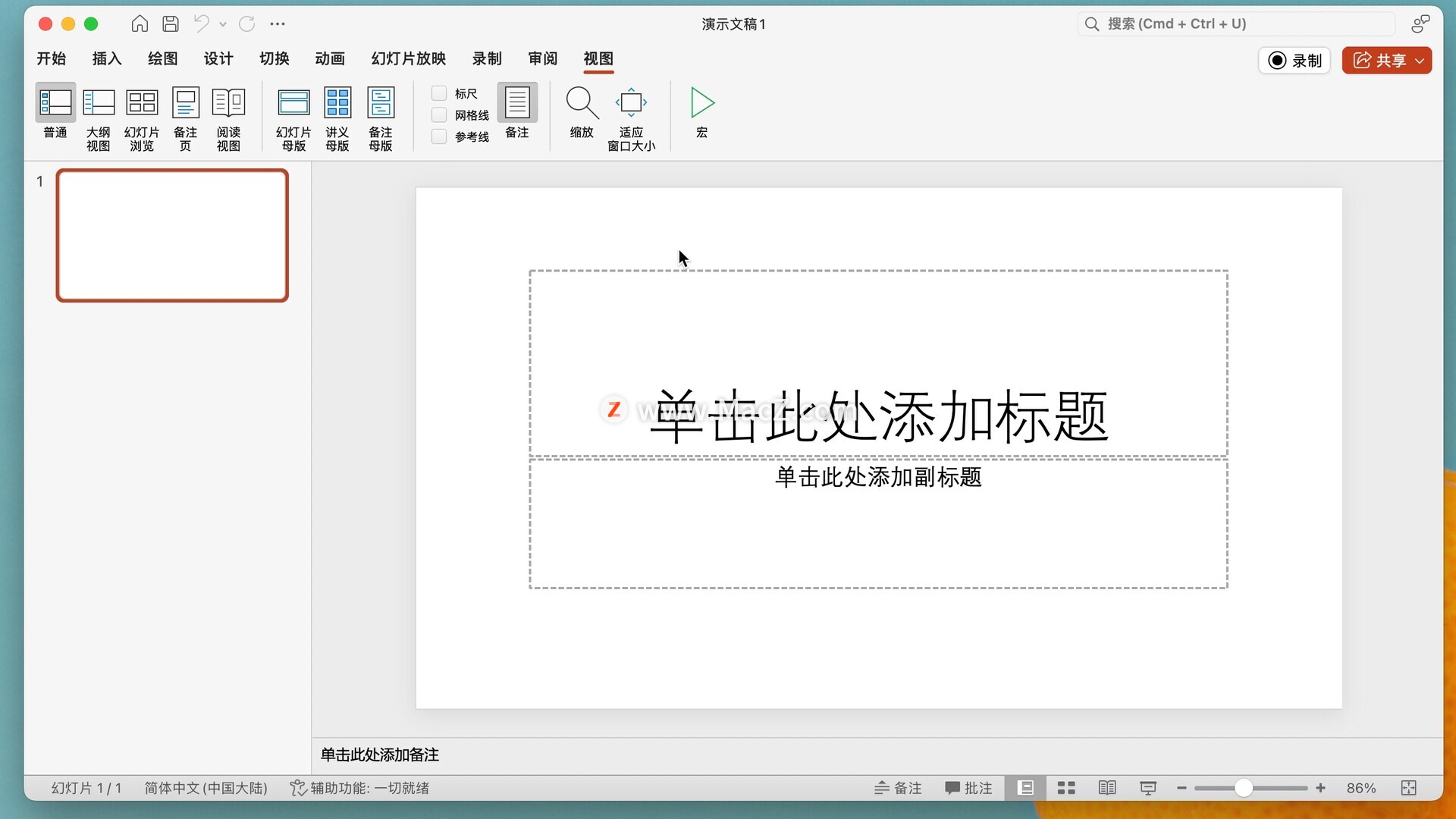
Task: Click the title placeholder 单击此处添加标题
Action: [878, 363]
